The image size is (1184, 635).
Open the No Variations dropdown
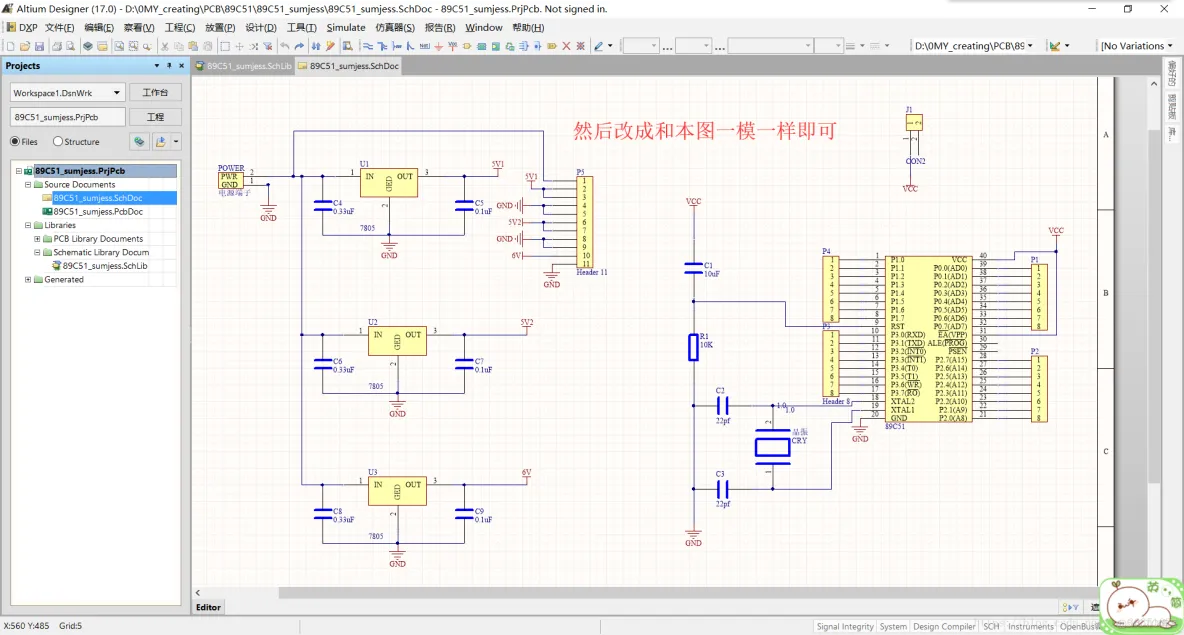(1170, 46)
